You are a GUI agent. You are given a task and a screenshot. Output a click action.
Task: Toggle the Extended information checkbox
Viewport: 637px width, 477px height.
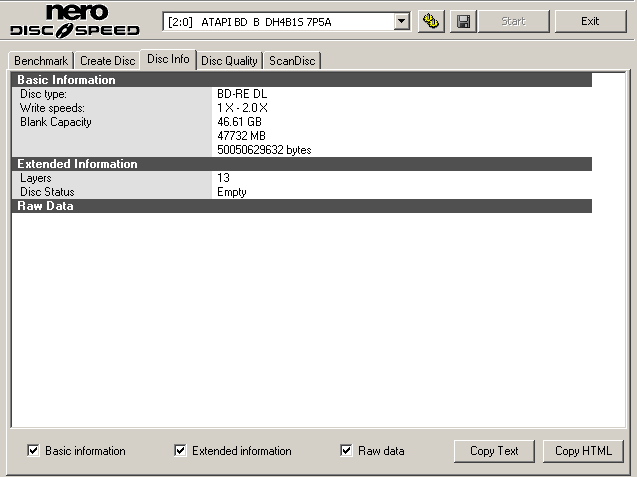pyautogui.click(x=180, y=450)
